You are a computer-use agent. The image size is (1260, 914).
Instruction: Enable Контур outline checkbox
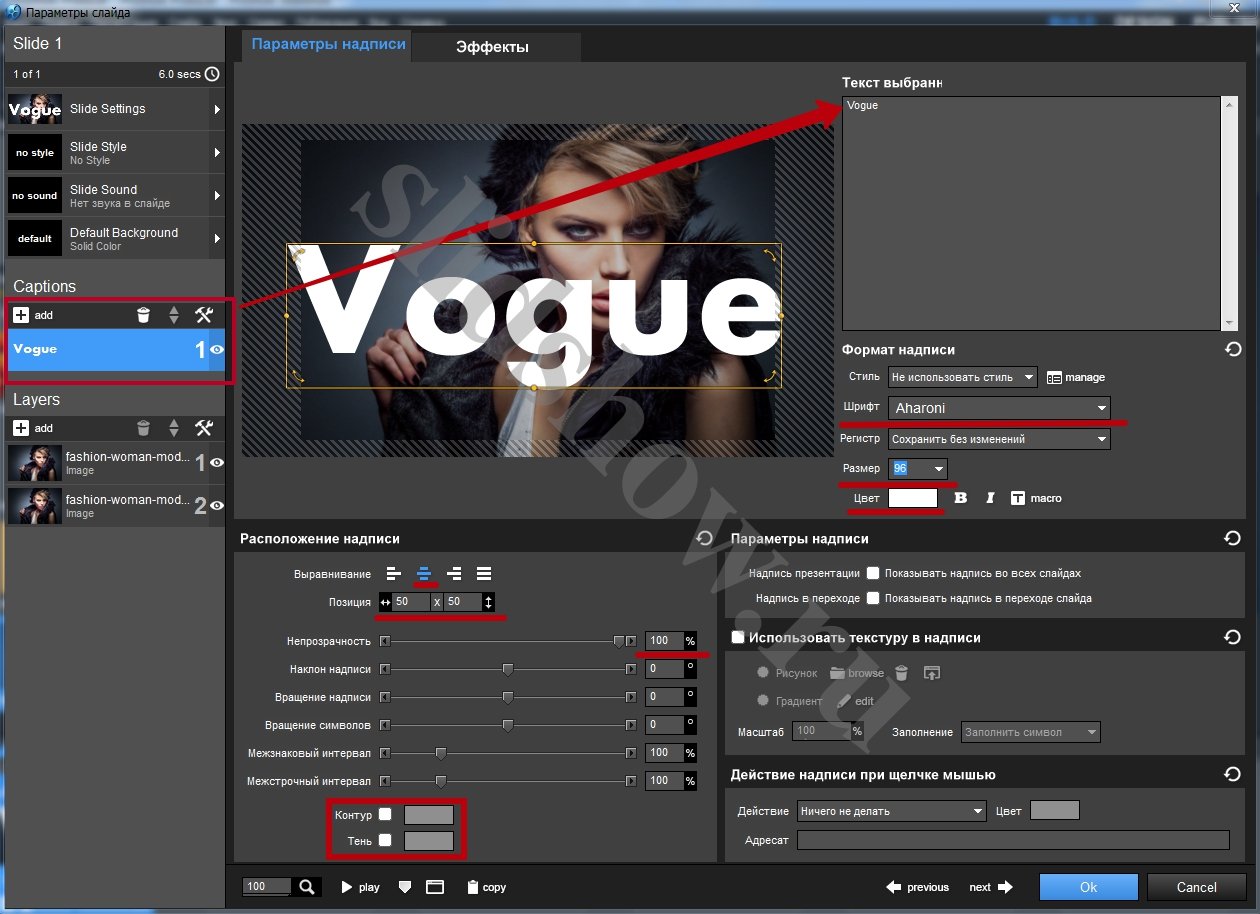[x=385, y=815]
